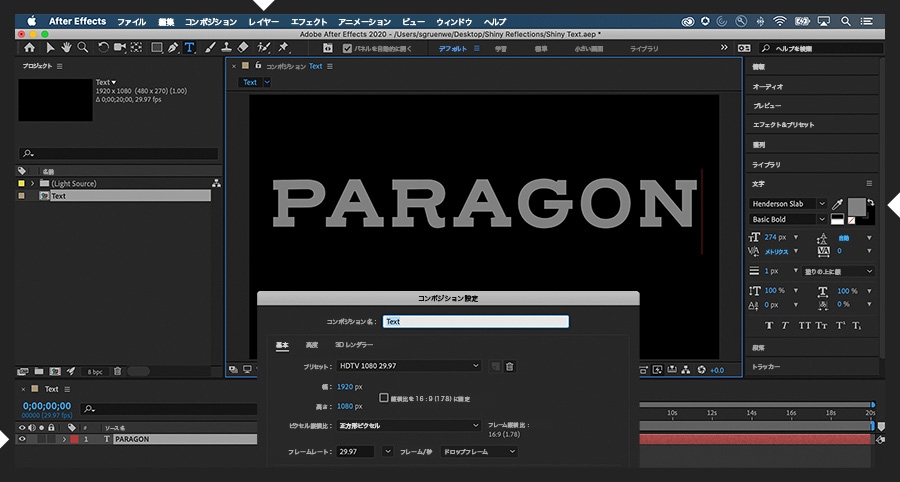Open the pixel aspect ratio dropdown

409,426
